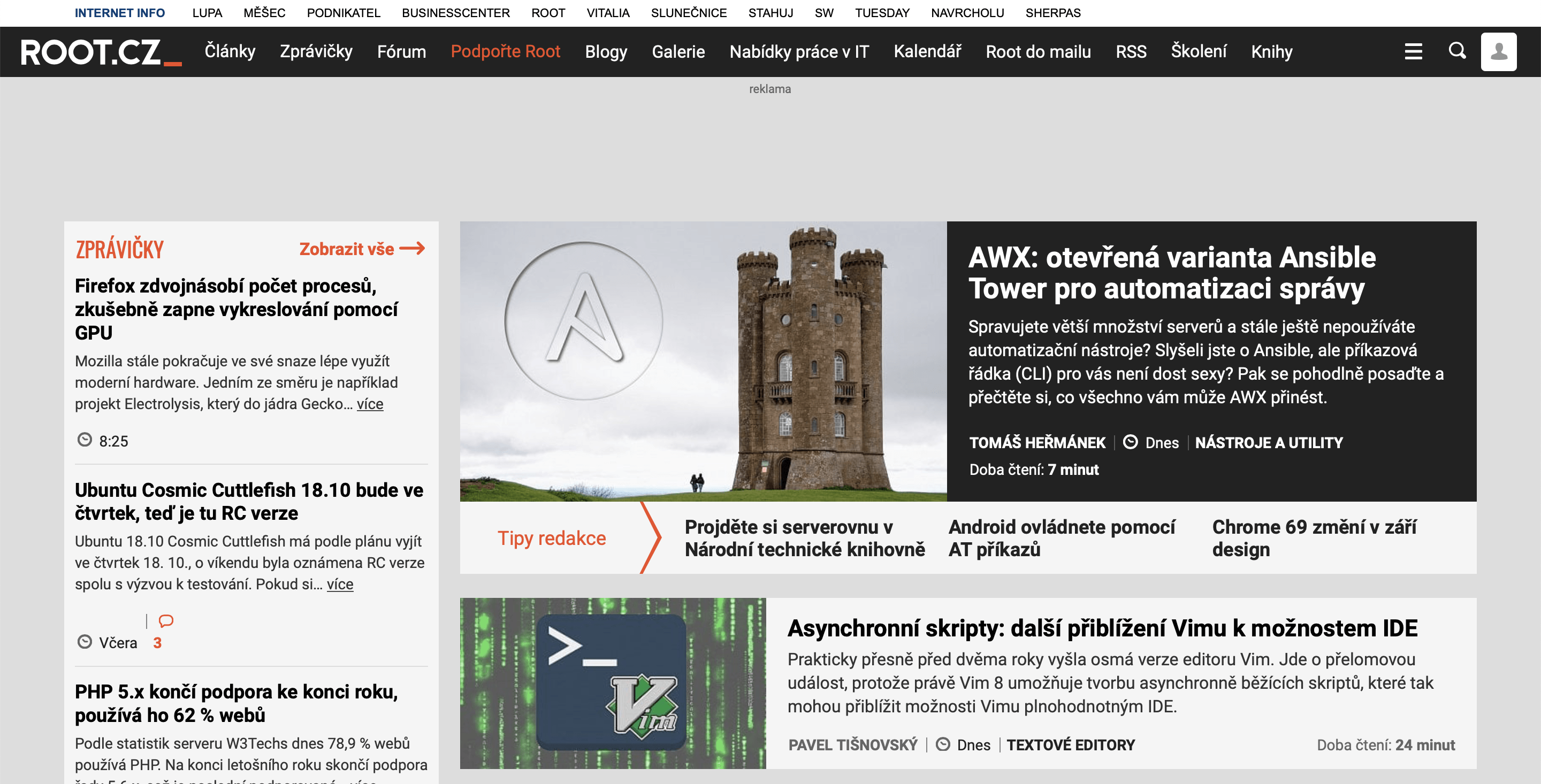Open Projděte si serverovnu tip article

tap(804, 537)
